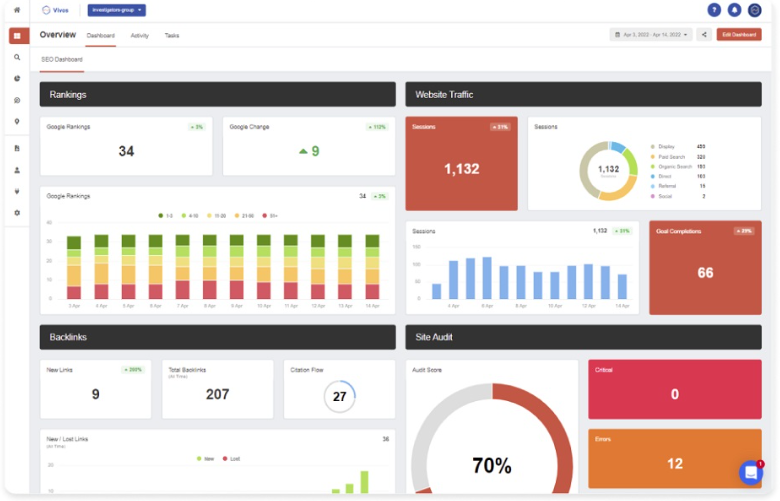
Task: Click the red Sessions 1,132 card
Action: [461, 164]
